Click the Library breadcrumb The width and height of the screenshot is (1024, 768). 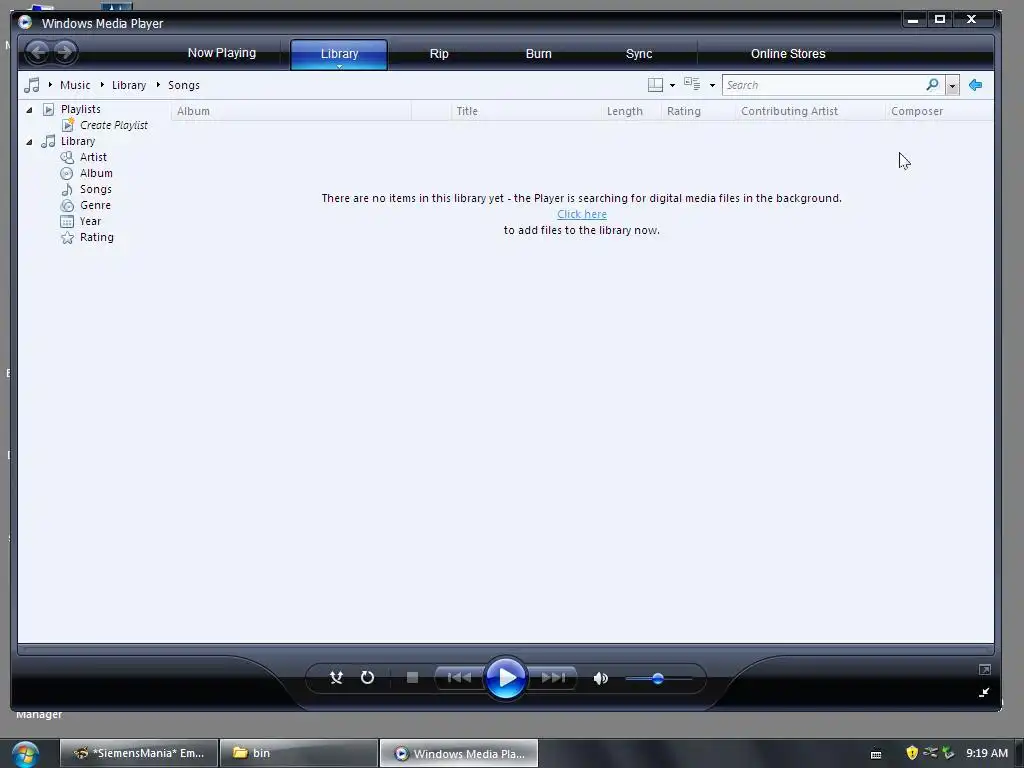coord(129,85)
